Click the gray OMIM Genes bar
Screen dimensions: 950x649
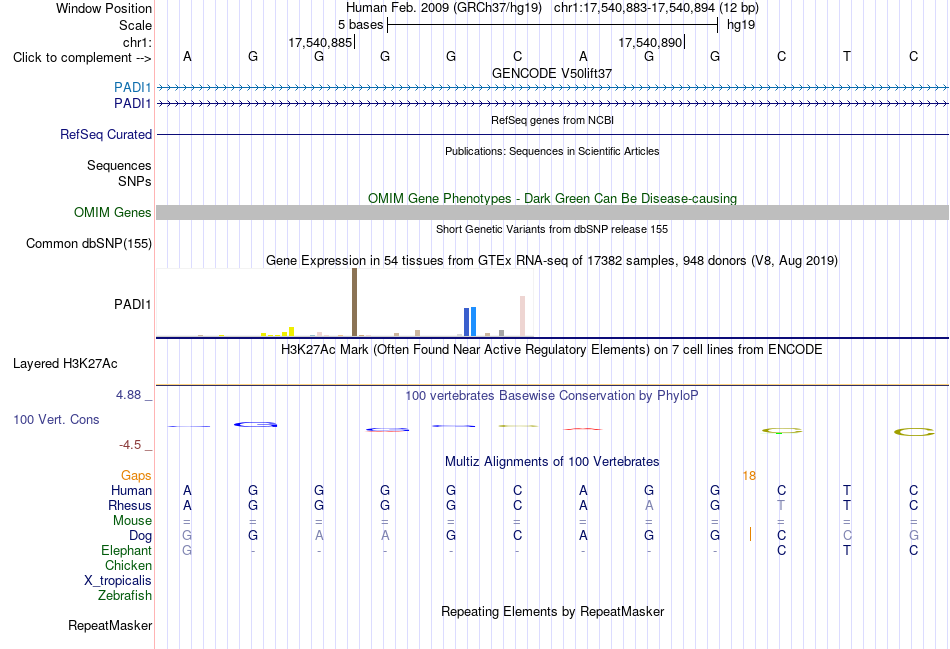pos(553,212)
